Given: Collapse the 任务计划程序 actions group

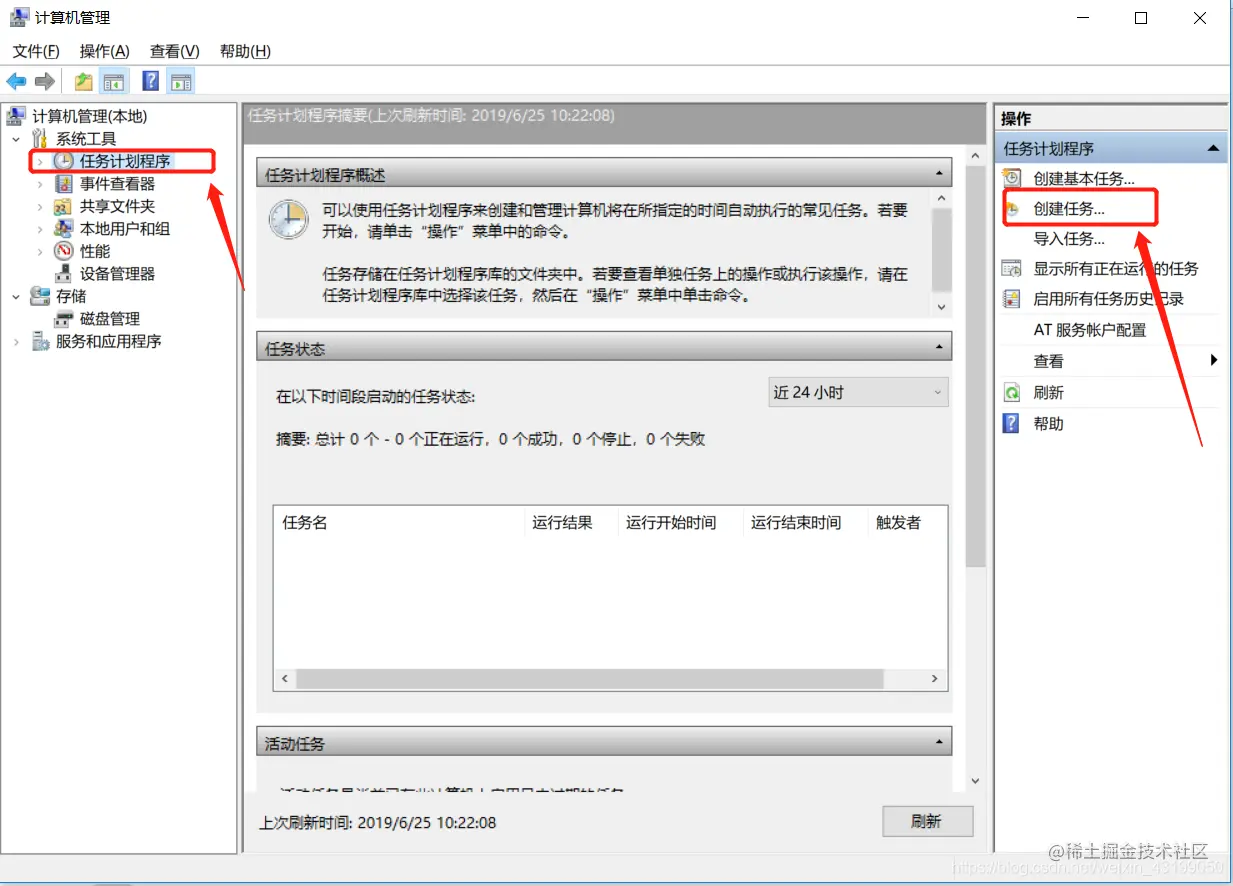Looking at the screenshot, I should (x=1213, y=148).
